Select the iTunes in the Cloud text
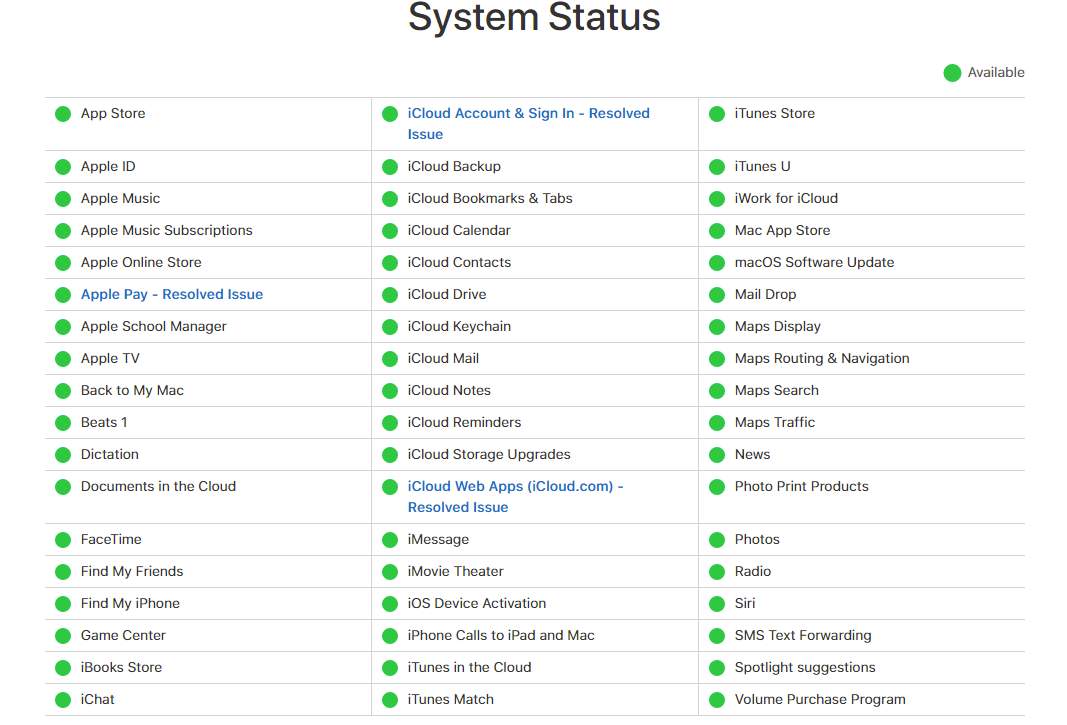The image size is (1067, 725). [470, 667]
